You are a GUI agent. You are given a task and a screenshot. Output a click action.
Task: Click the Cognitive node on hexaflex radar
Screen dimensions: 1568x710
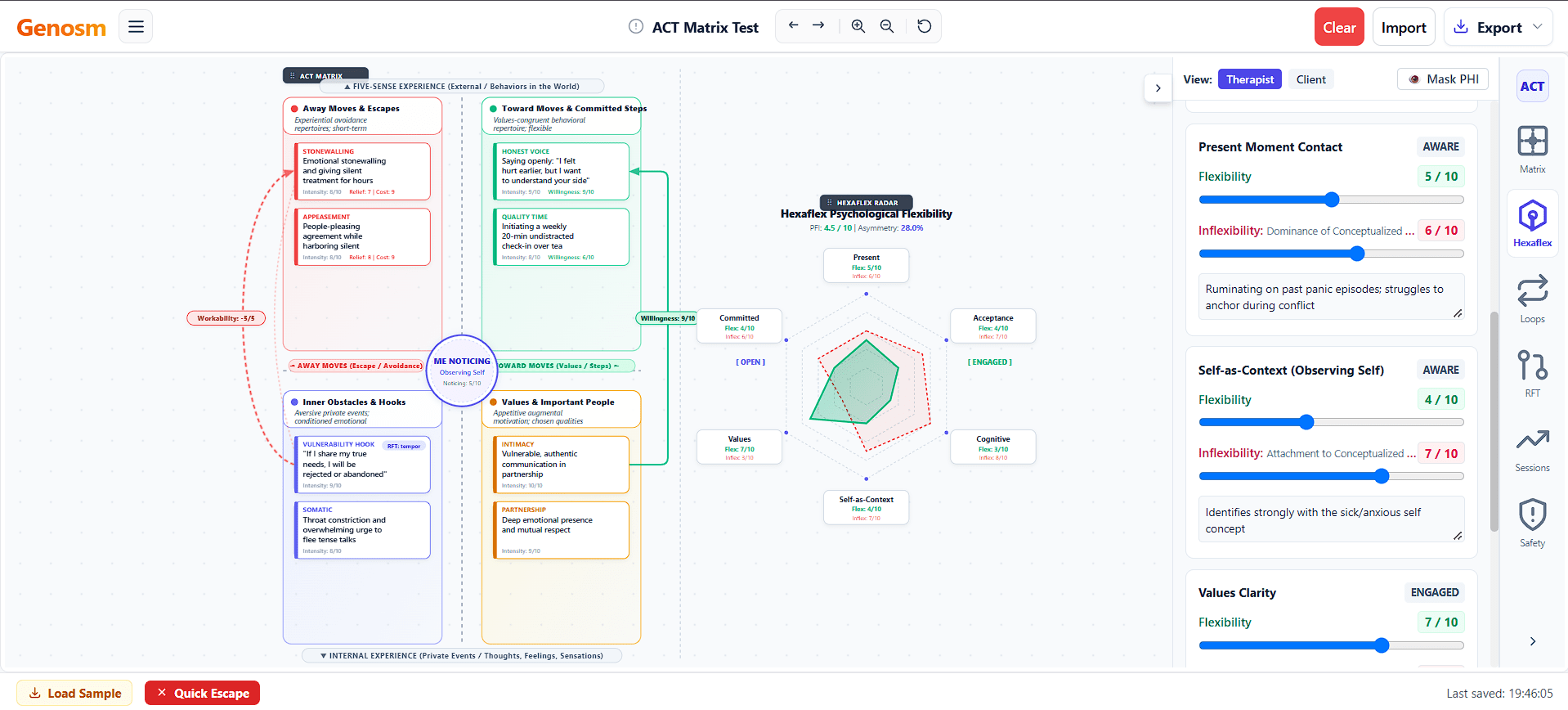(x=992, y=447)
